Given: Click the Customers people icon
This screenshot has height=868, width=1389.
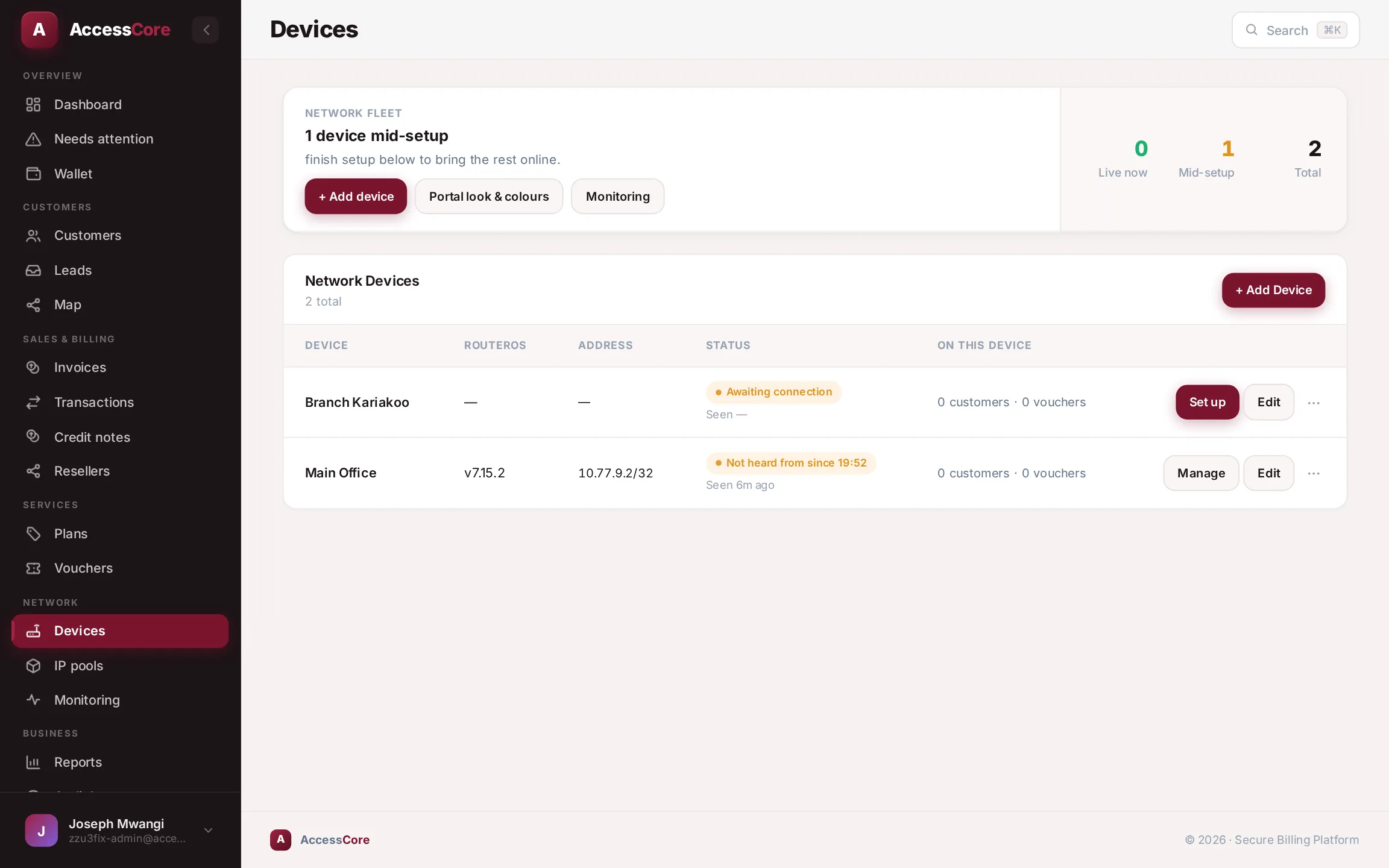Looking at the screenshot, I should coord(33,236).
